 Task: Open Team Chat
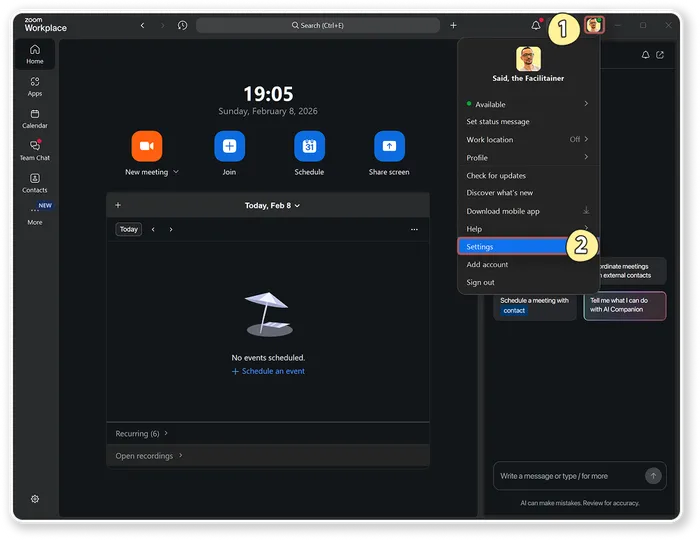tap(35, 151)
